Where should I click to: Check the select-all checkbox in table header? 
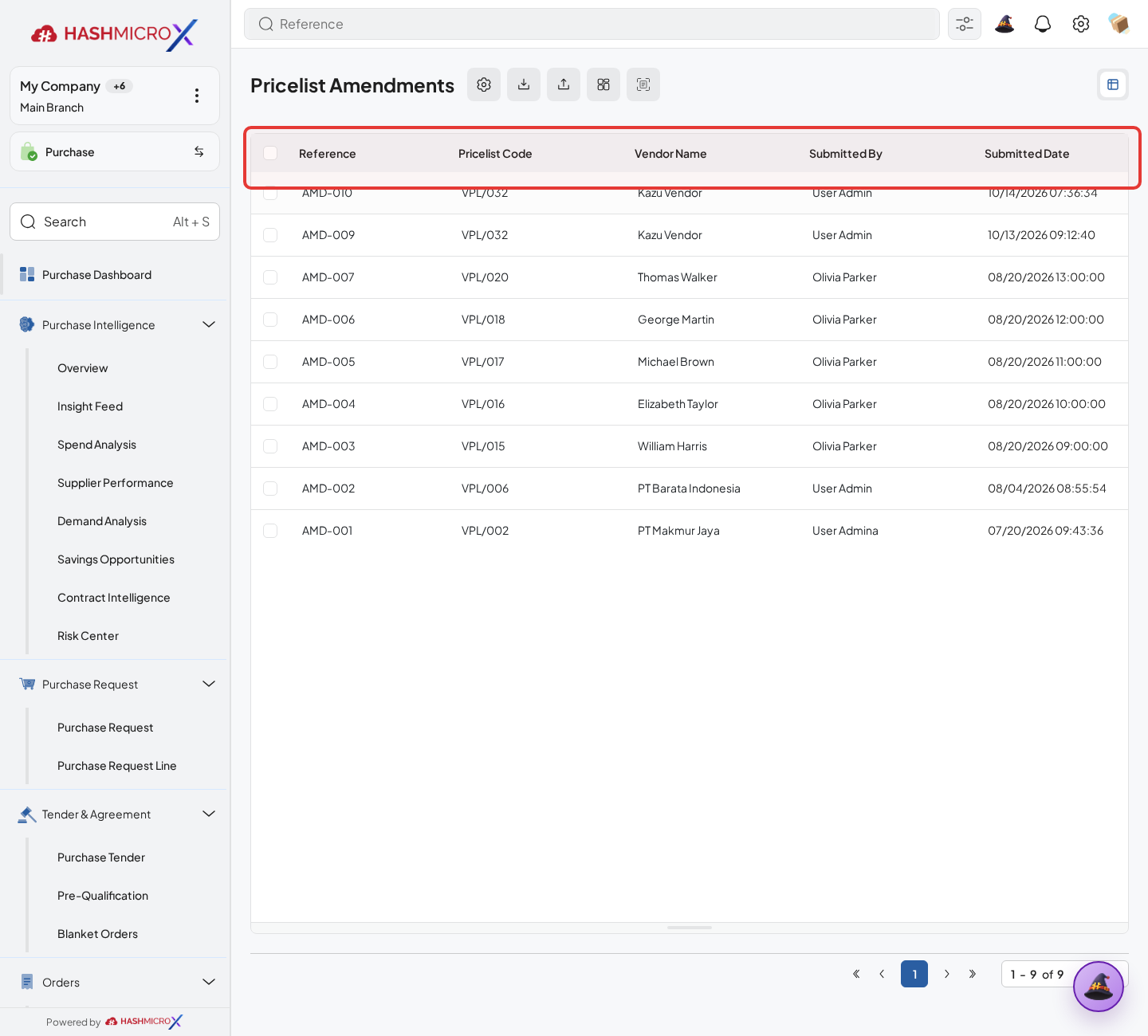(x=270, y=153)
